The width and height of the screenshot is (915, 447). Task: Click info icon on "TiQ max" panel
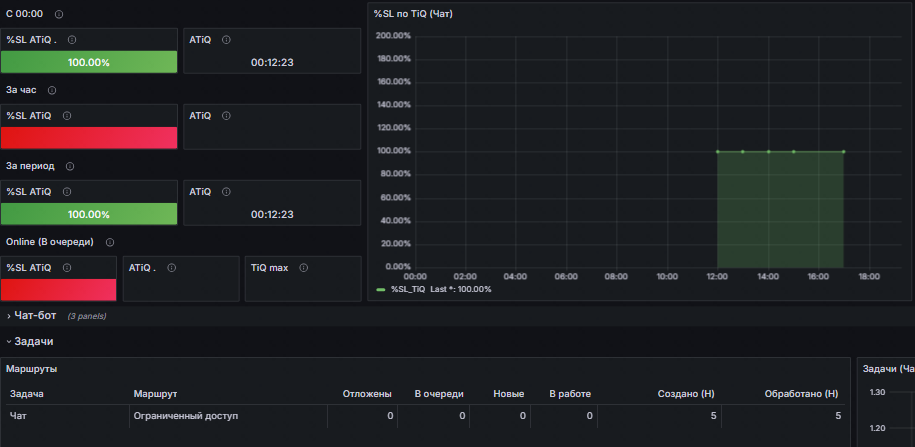pyautogui.click(x=303, y=268)
